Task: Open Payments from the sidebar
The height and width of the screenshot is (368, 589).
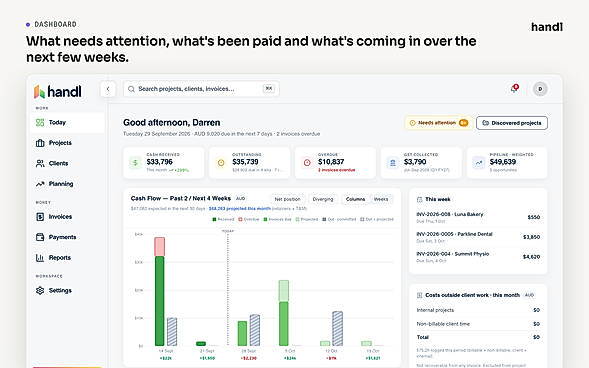Action: [67, 237]
